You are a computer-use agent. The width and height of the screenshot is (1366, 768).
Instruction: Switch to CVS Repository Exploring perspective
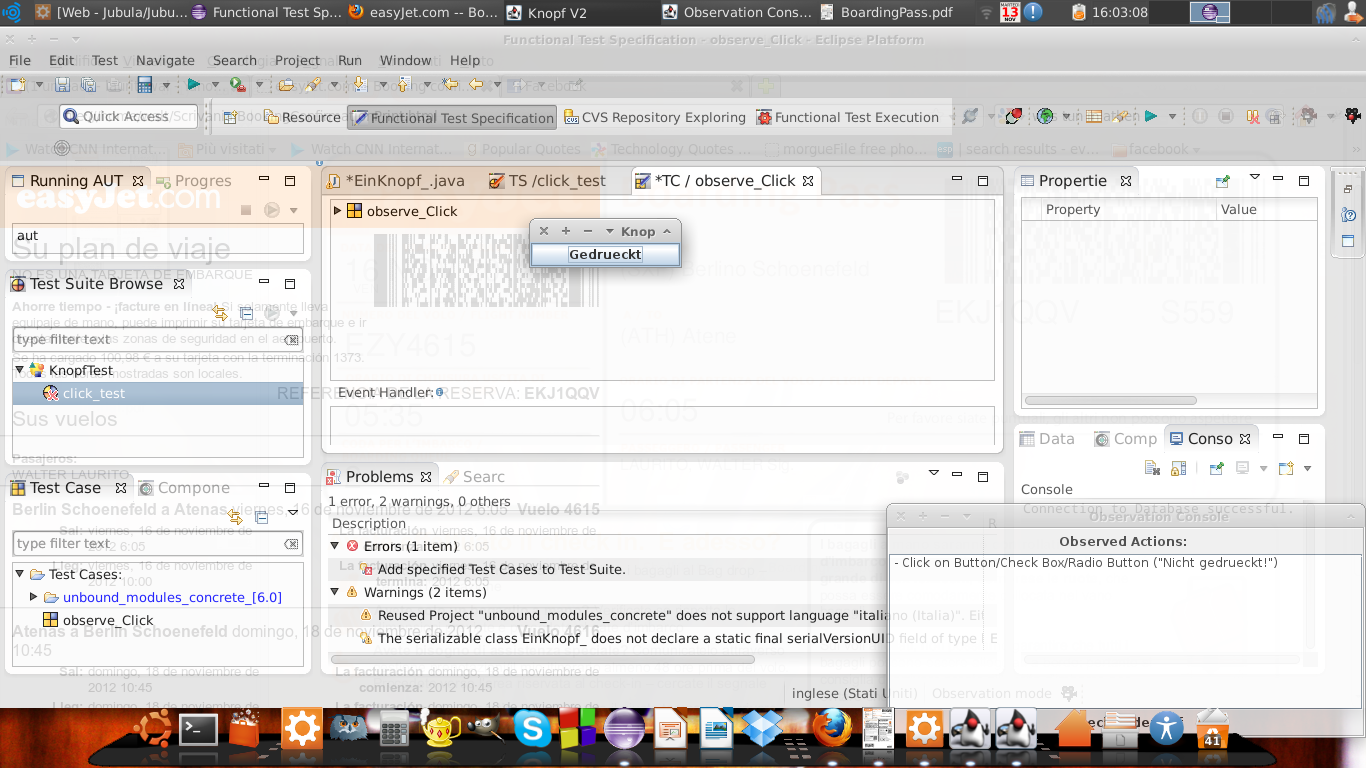pos(655,117)
